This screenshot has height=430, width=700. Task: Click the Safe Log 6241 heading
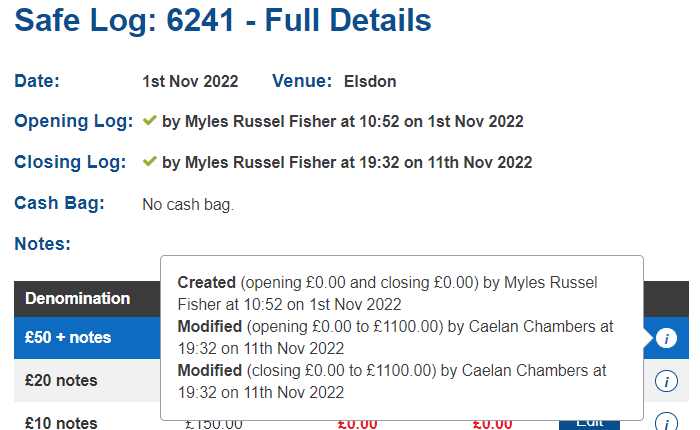click(224, 21)
